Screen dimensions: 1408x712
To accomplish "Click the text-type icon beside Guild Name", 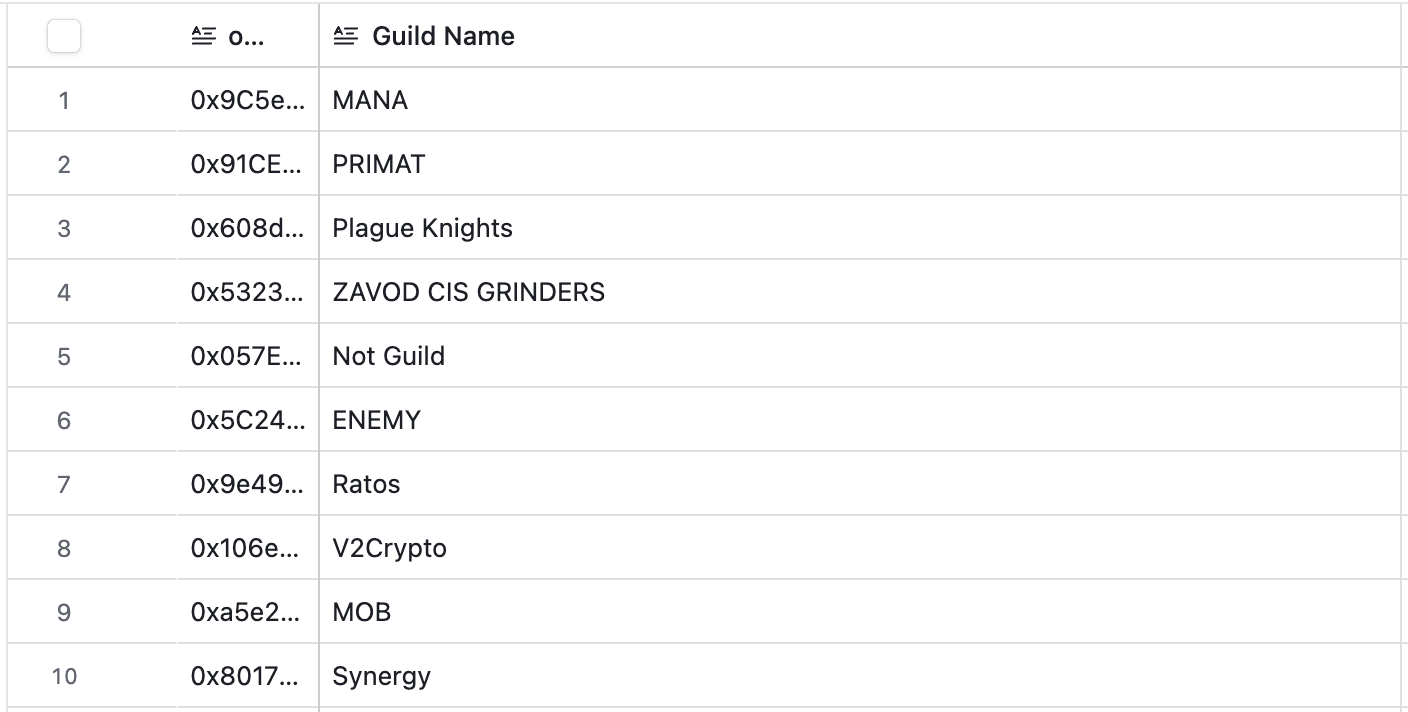I will (345, 37).
